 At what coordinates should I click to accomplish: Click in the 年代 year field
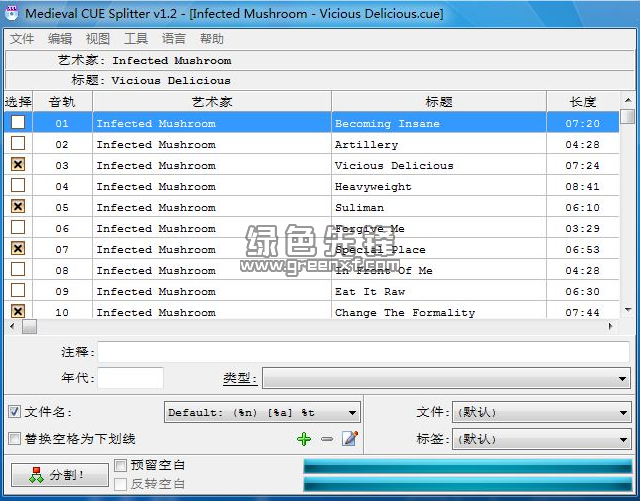pos(131,378)
